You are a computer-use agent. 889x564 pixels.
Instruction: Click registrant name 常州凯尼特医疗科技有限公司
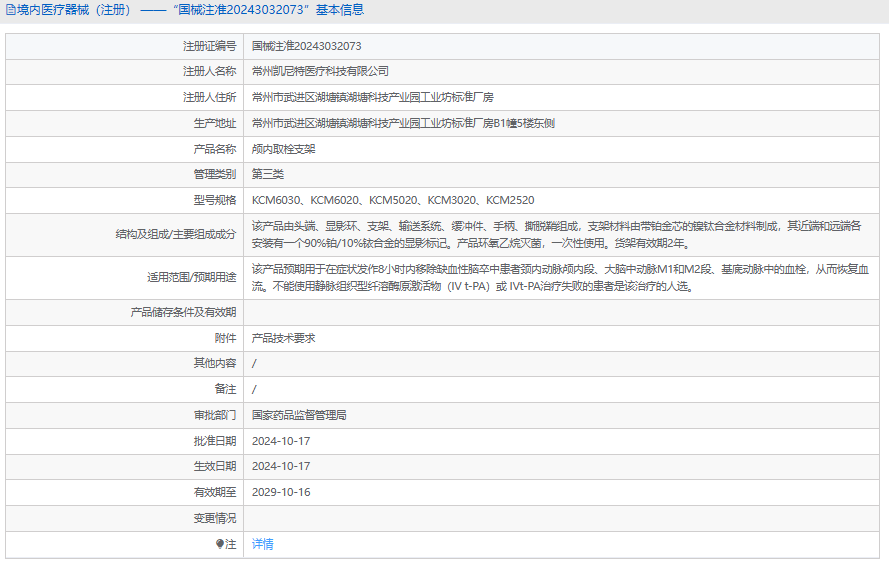click(x=320, y=71)
